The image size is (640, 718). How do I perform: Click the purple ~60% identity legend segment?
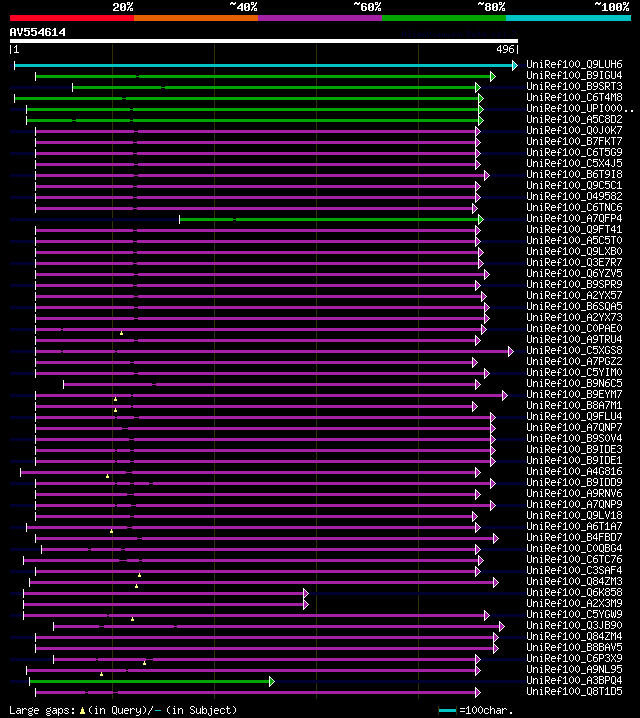click(320, 18)
